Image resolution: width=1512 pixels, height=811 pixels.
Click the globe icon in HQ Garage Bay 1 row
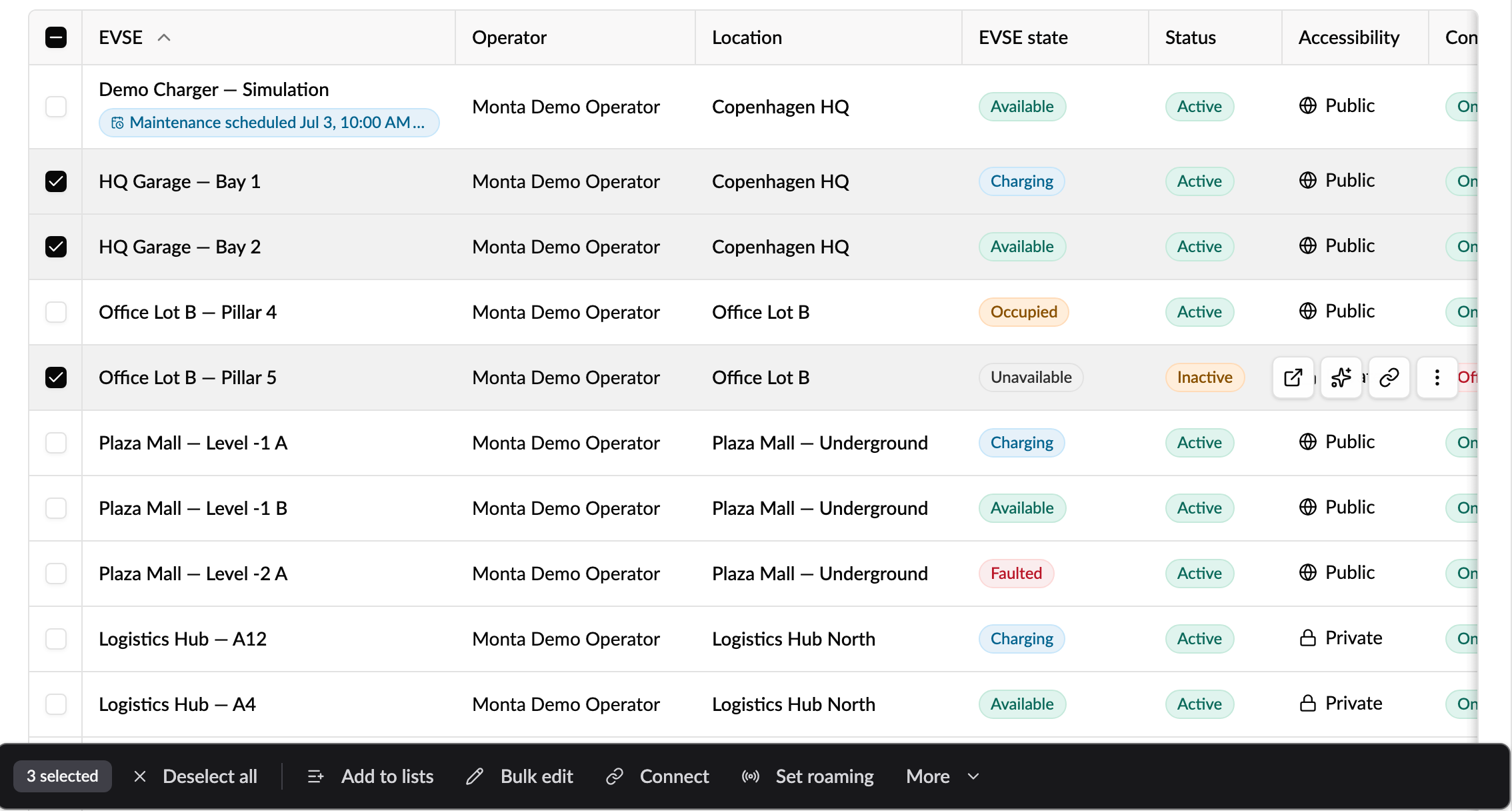[x=1308, y=180]
